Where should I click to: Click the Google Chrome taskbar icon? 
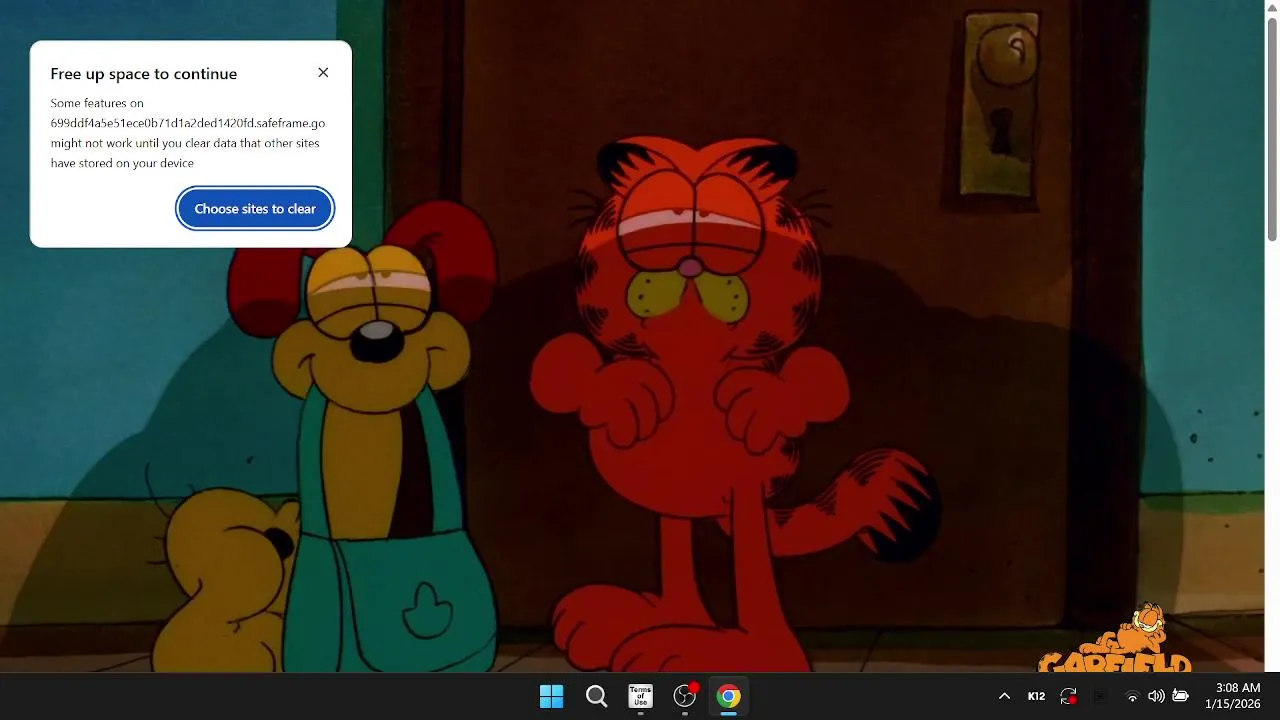point(729,696)
